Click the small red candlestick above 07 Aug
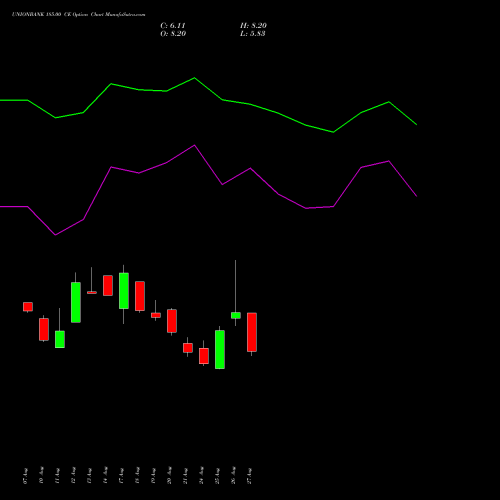The width and height of the screenshot is (500, 500). pos(28,307)
